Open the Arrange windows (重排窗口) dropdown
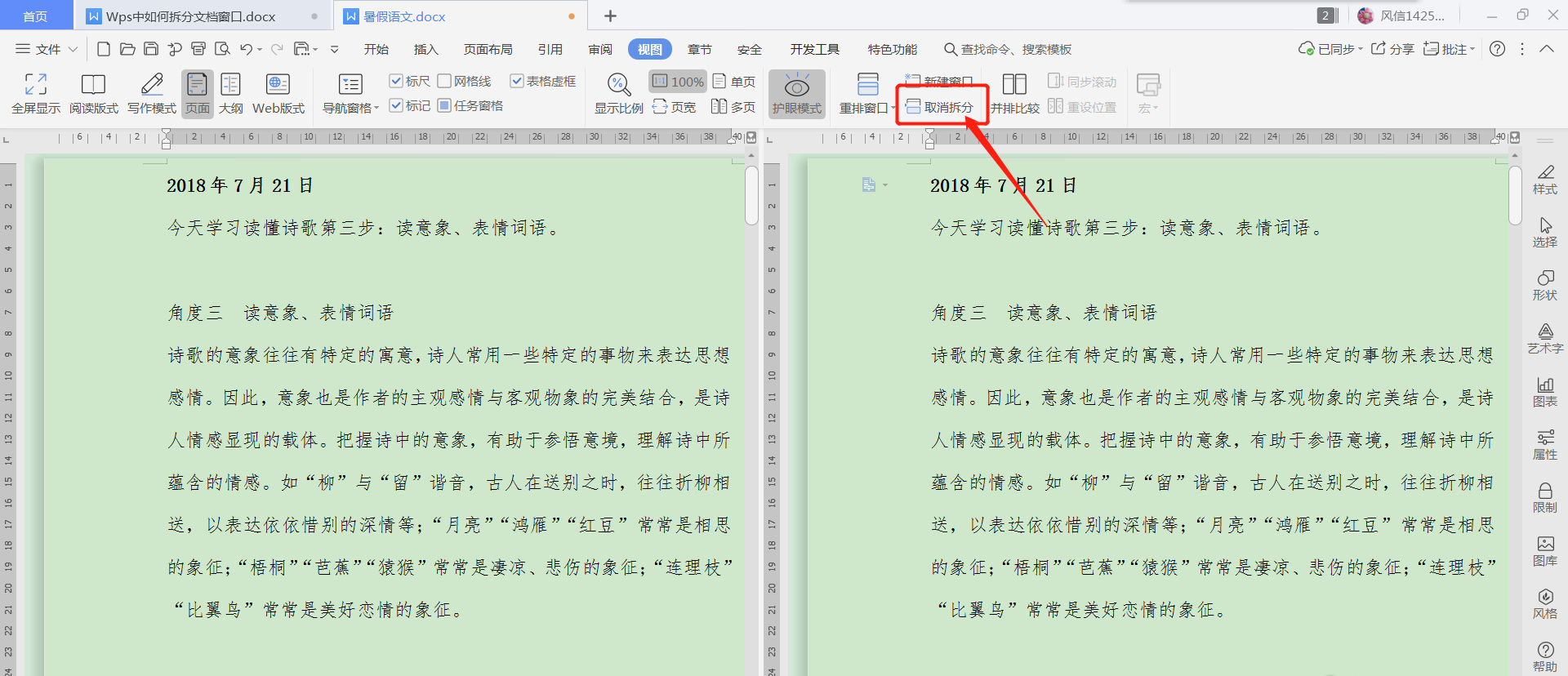 click(x=867, y=93)
